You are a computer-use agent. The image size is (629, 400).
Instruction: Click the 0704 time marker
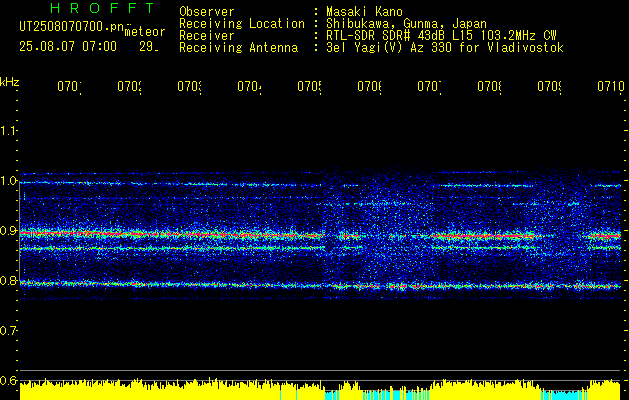coord(250,87)
